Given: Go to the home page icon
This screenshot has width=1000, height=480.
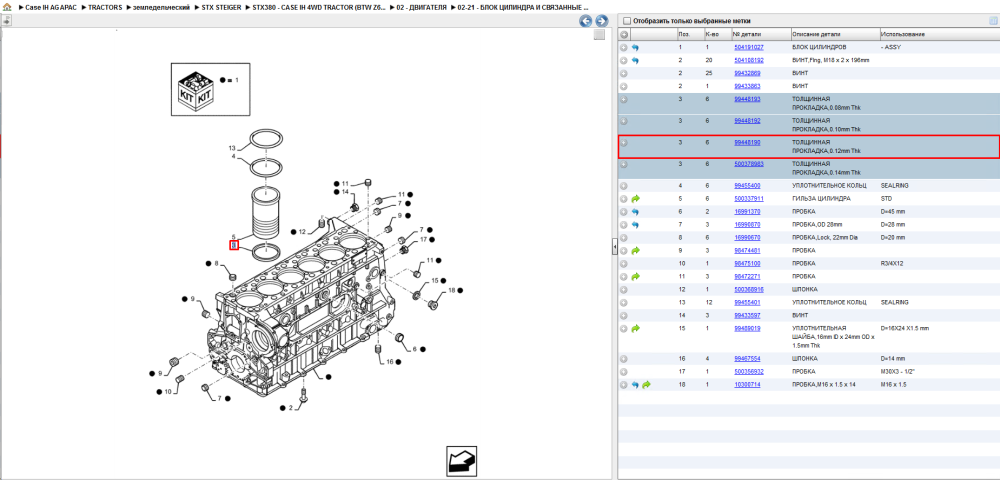Looking at the screenshot, I should [x=7, y=7].
